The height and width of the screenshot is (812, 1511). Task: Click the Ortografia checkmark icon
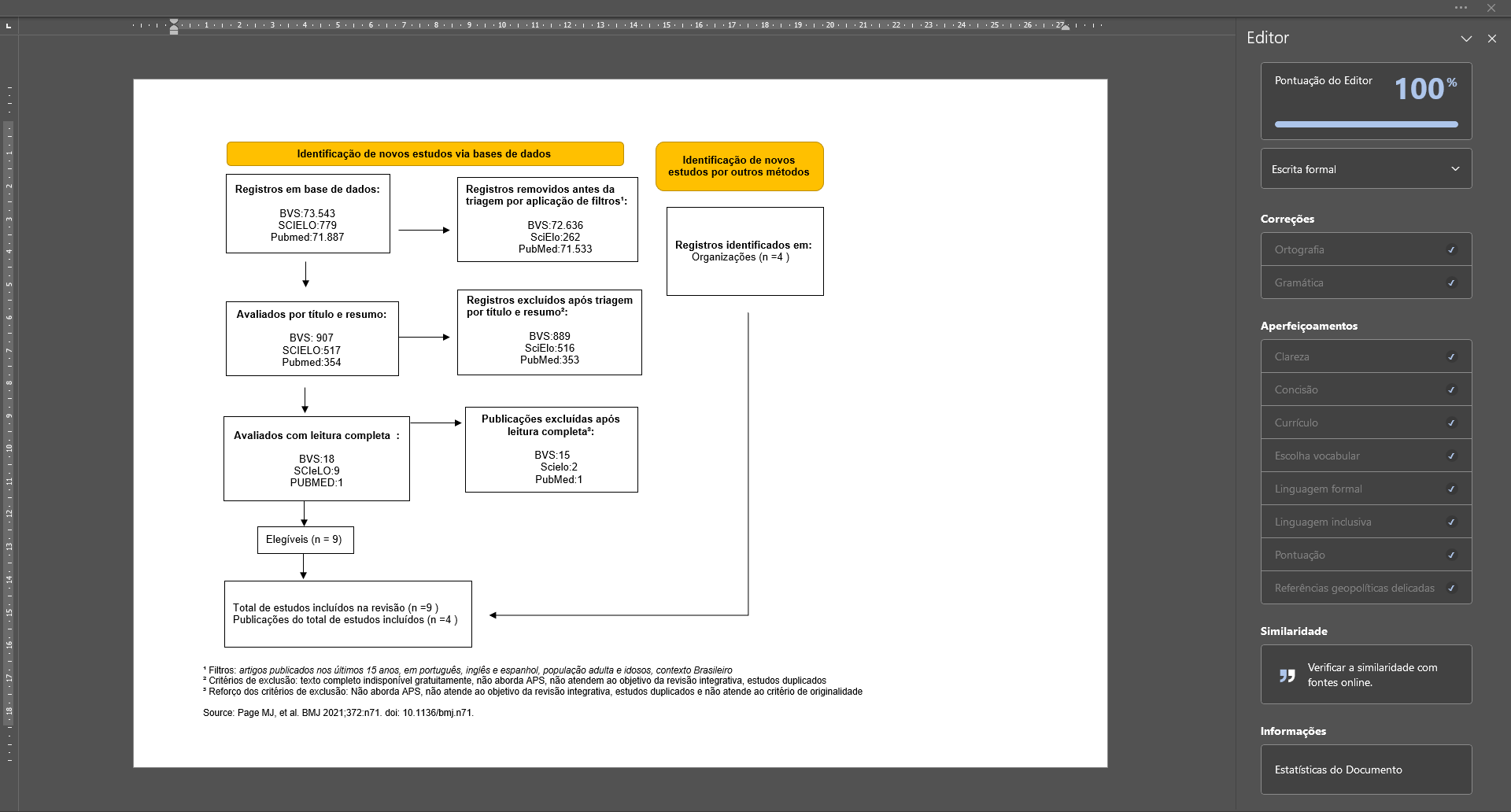click(x=1451, y=249)
